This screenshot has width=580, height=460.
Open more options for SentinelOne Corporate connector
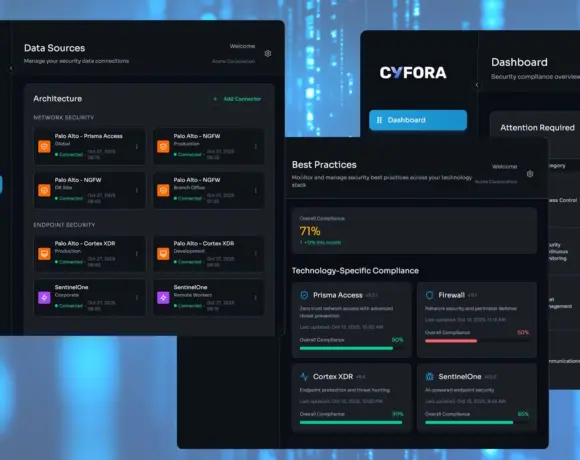(137, 298)
